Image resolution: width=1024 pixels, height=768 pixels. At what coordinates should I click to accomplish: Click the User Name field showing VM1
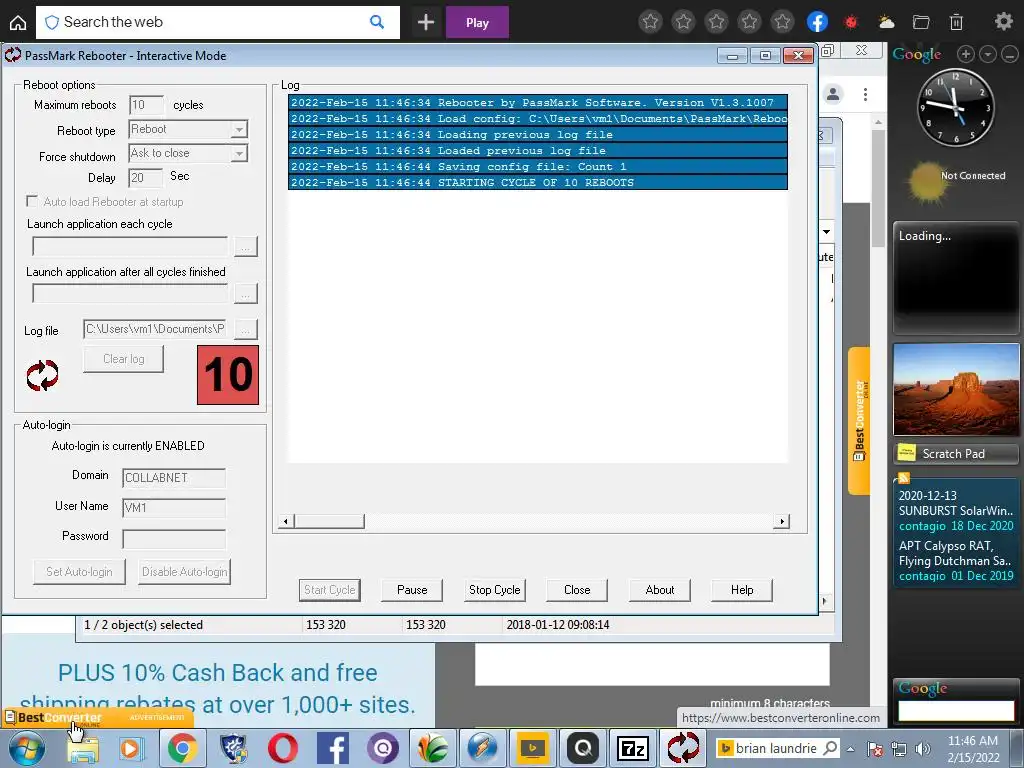tap(174, 507)
